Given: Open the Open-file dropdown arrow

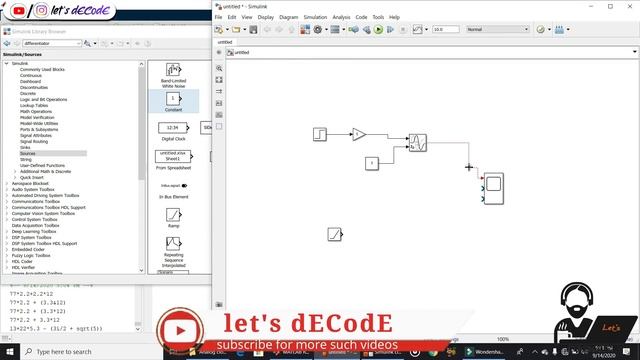Looking at the screenshot, I should [244, 29].
